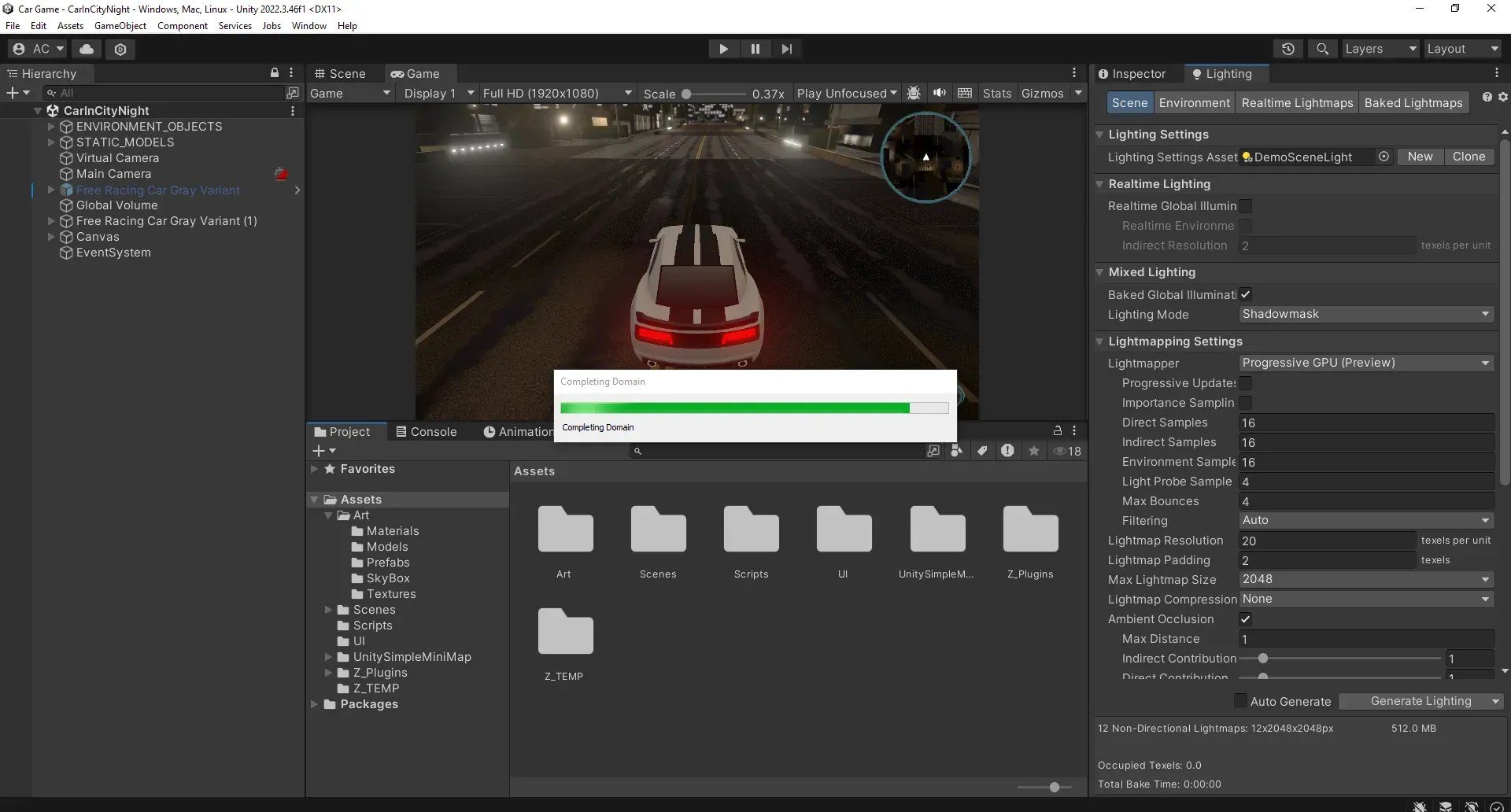Viewport: 1511px width, 812px height.
Task: Click the Main Camera Cinemachine brain icon
Action: pos(281,174)
